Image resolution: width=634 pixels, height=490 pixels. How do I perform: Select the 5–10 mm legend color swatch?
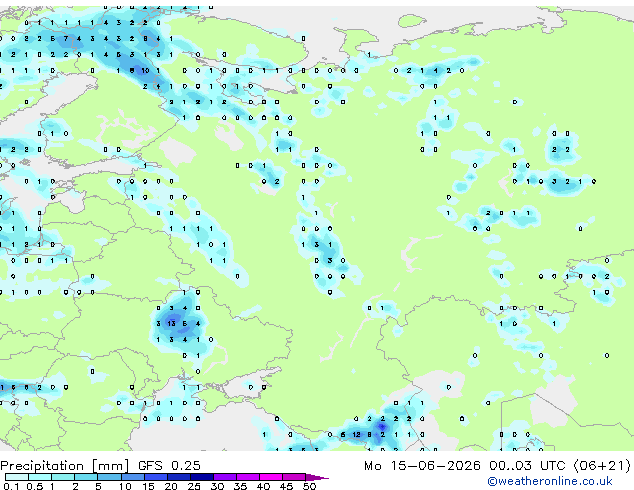[x=109, y=477]
